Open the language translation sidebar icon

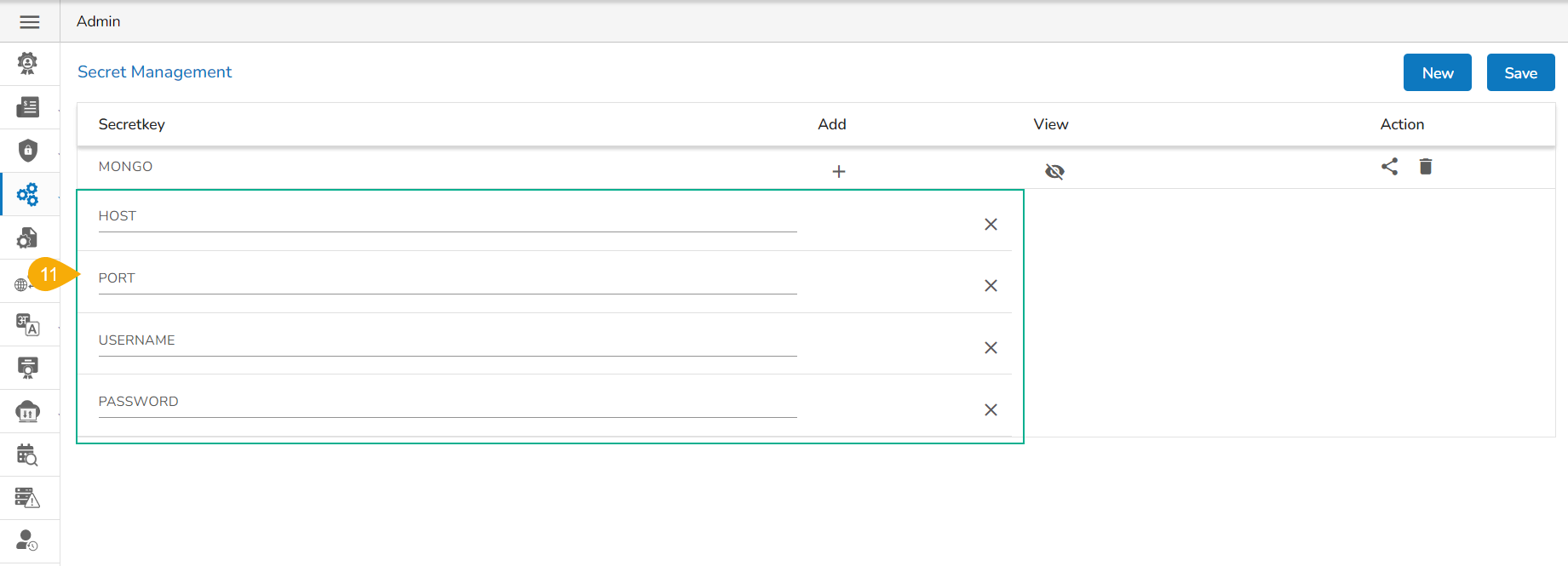point(28,324)
